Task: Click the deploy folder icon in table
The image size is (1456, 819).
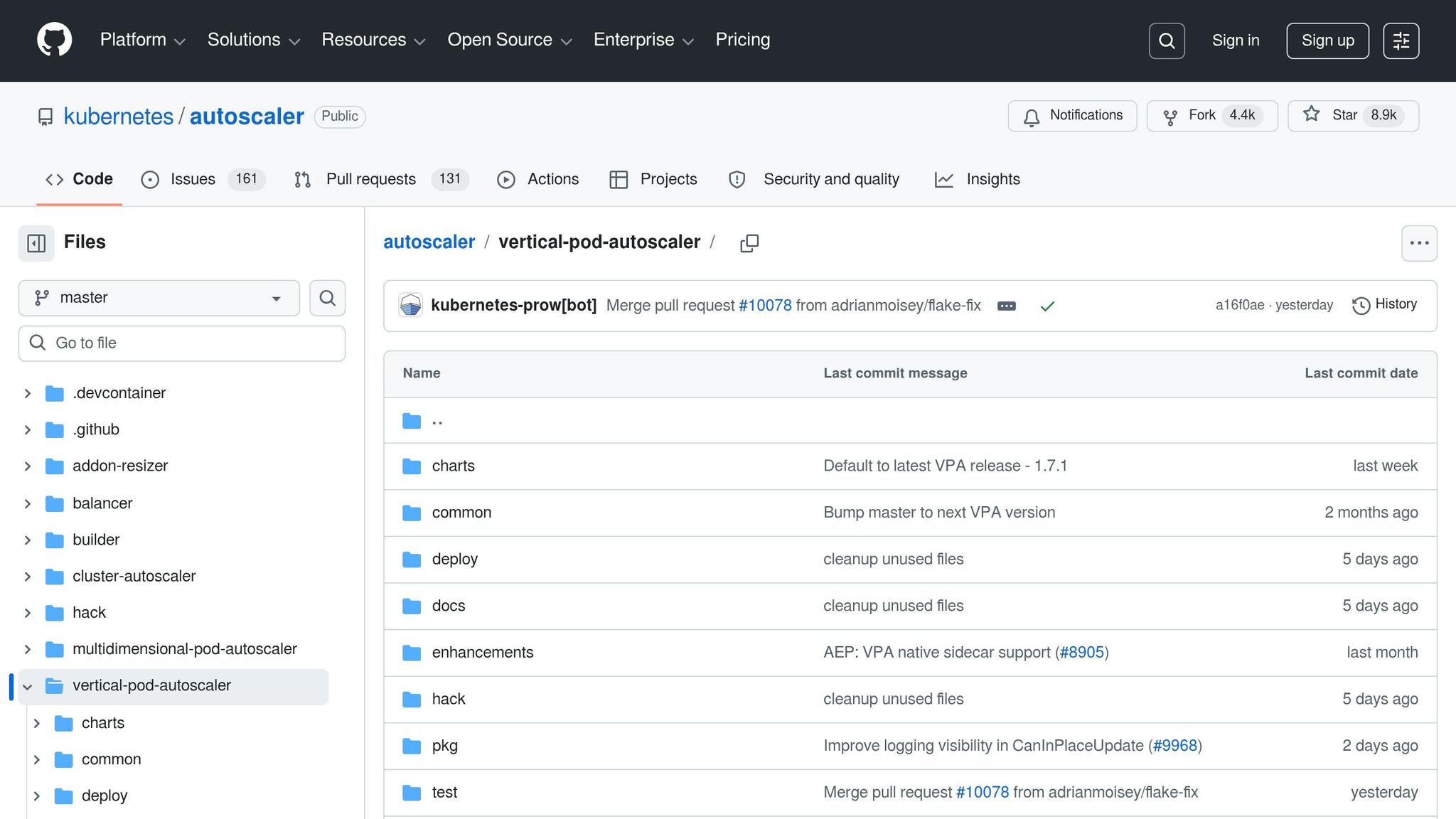Action: tap(412, 560)
